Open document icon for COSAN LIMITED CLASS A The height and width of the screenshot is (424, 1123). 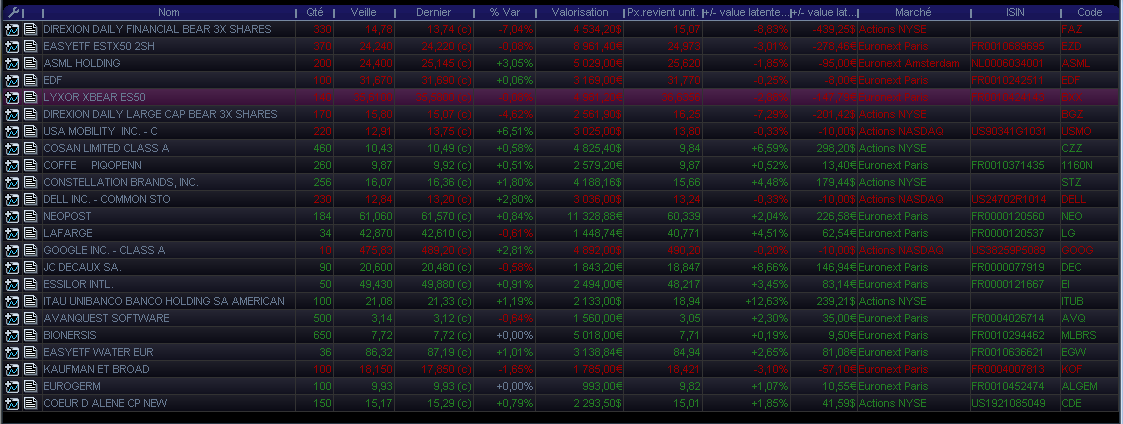coord(30,148)
